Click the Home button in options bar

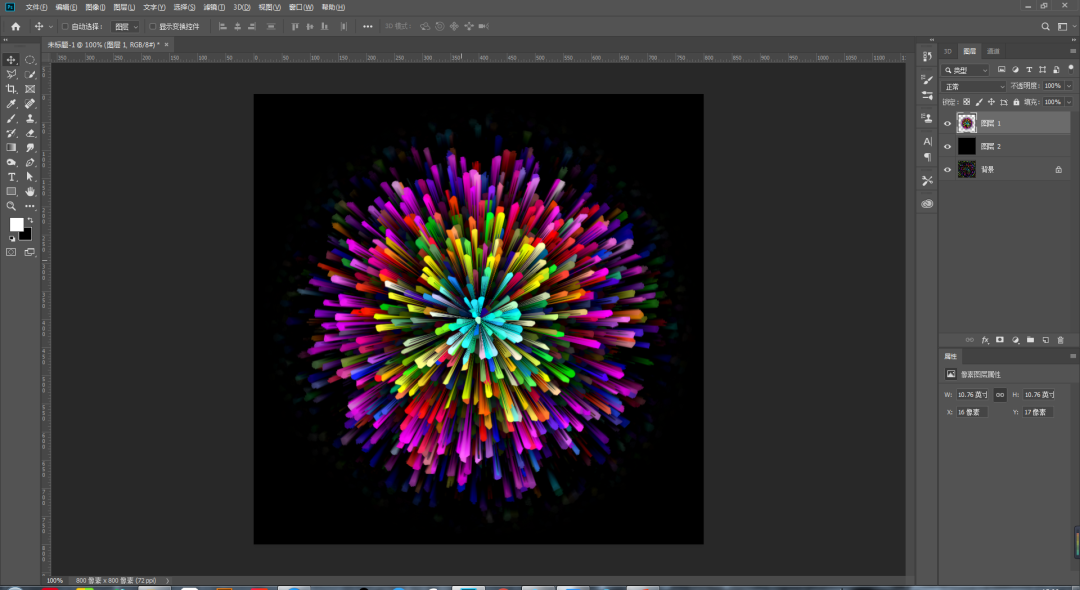coord(15,26)
